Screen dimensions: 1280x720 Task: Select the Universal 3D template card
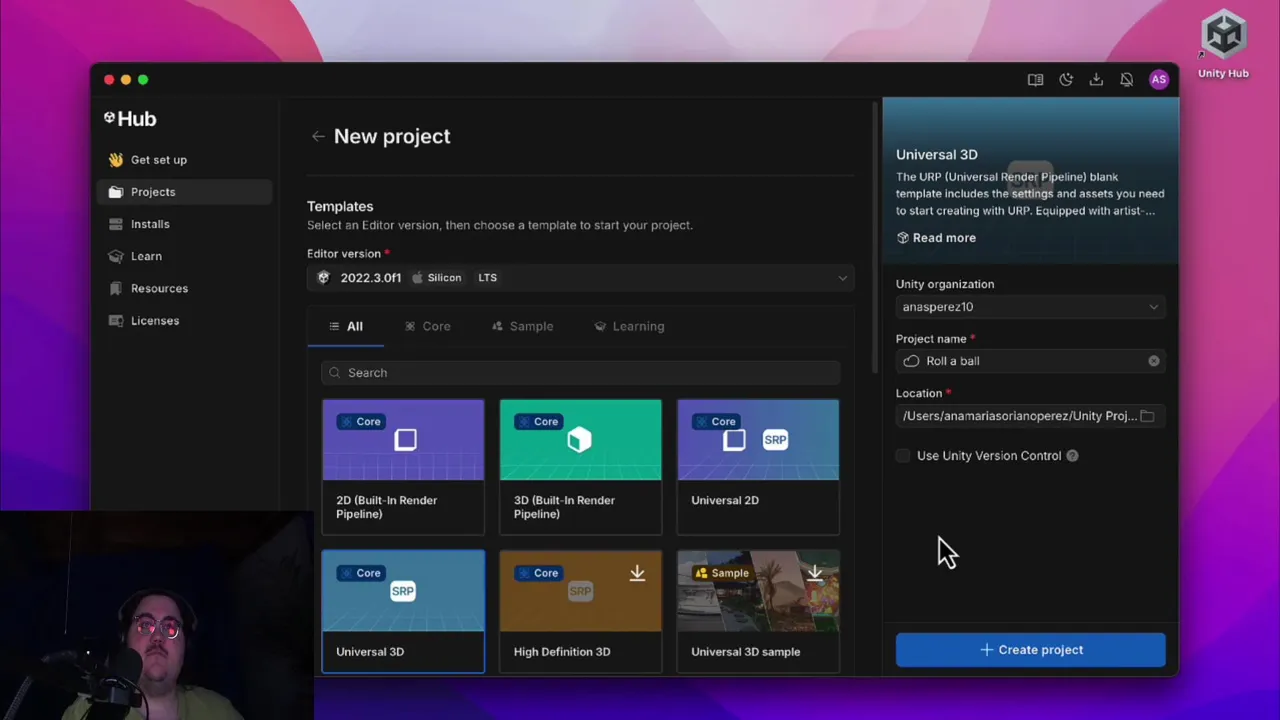pos(403,611)
